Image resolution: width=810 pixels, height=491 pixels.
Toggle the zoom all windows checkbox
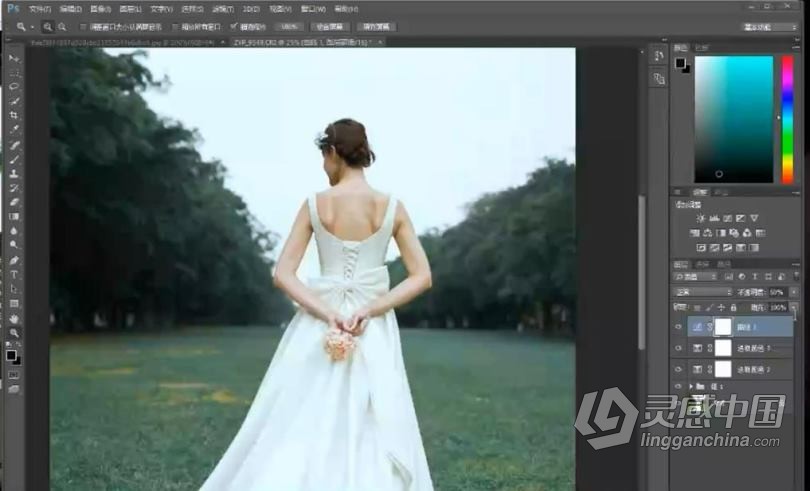pos(175,27)
